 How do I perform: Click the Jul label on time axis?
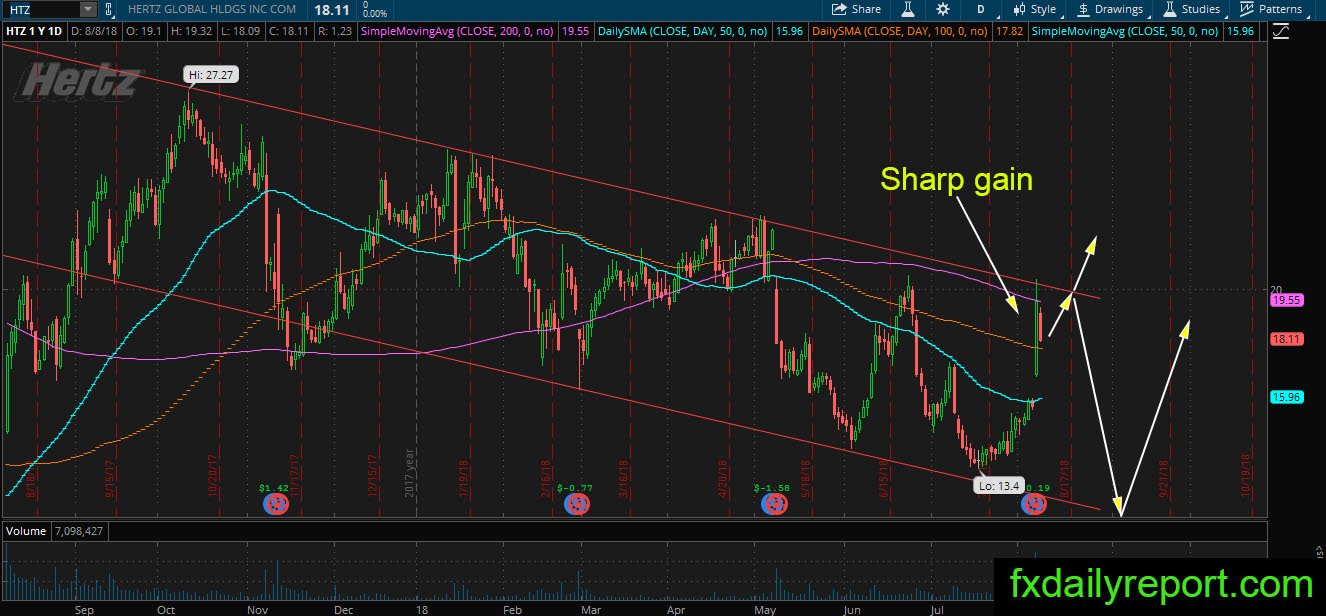936,608
